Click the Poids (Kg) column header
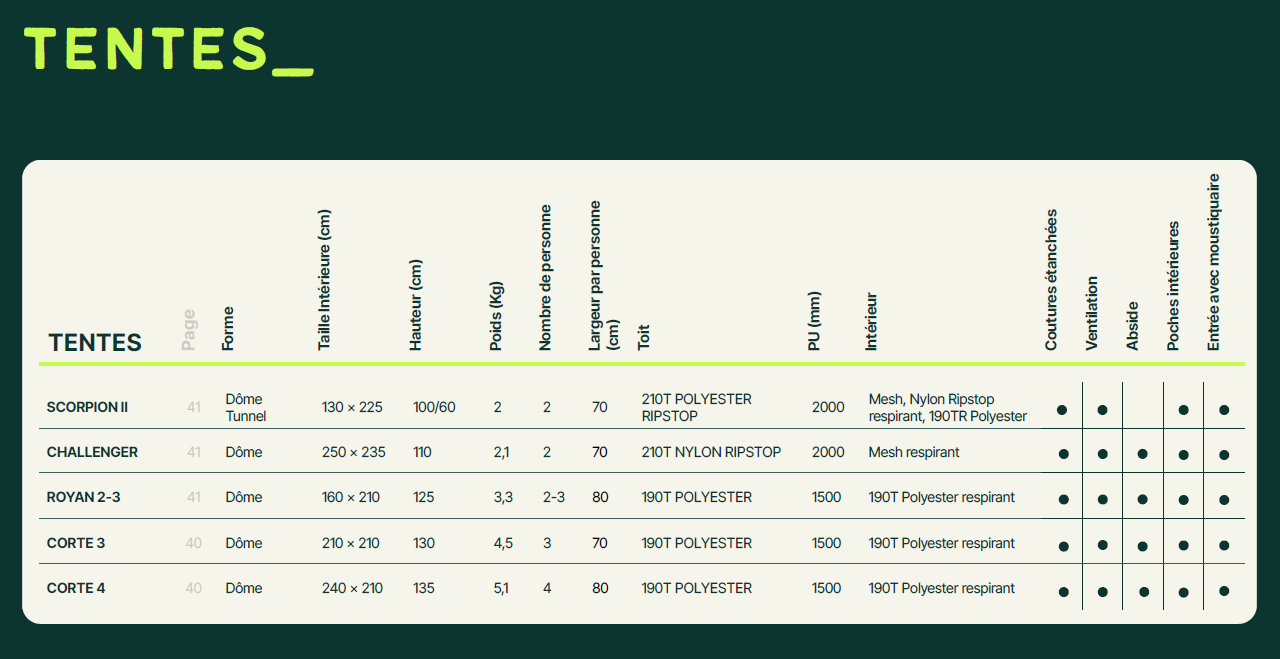Viewport: 1280px width, 659px height. point(496,315)
